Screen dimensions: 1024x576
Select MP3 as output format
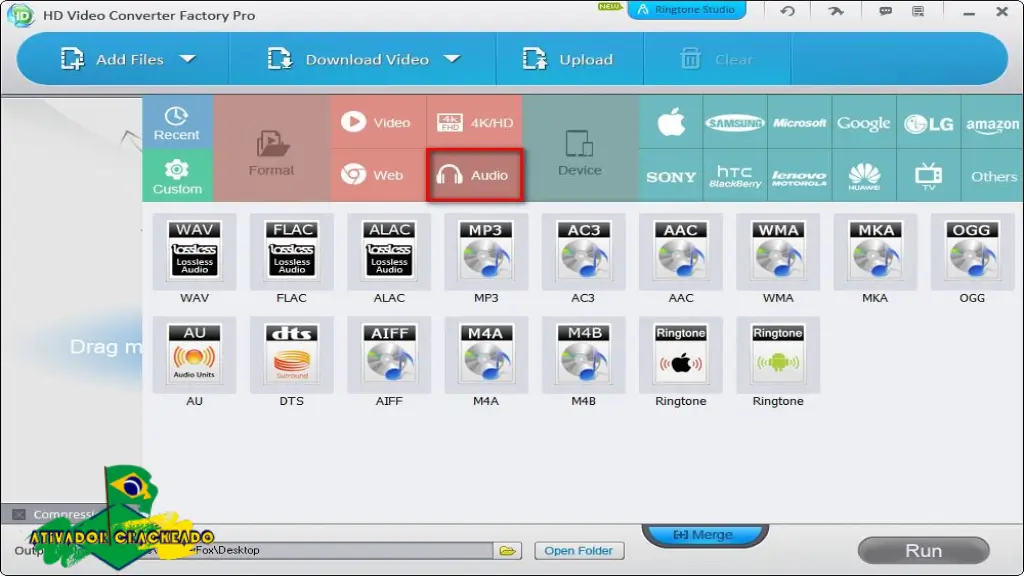pyautogui.click(x=486, y=252)
